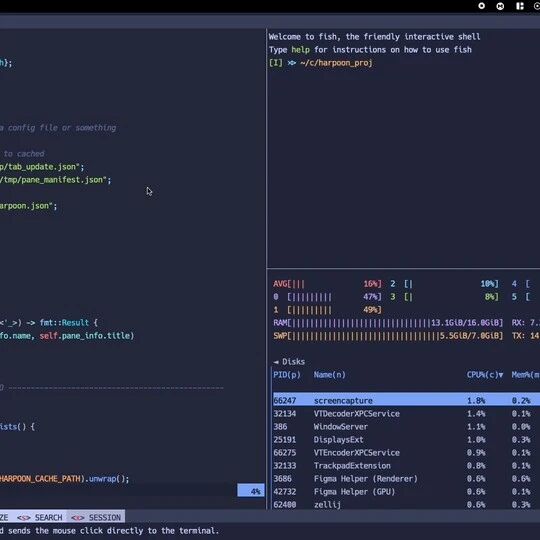Click the fish prompt path ~/c/harpoon_proj
Viewport: 540px width, 540px height.
[x=336, y=63]
